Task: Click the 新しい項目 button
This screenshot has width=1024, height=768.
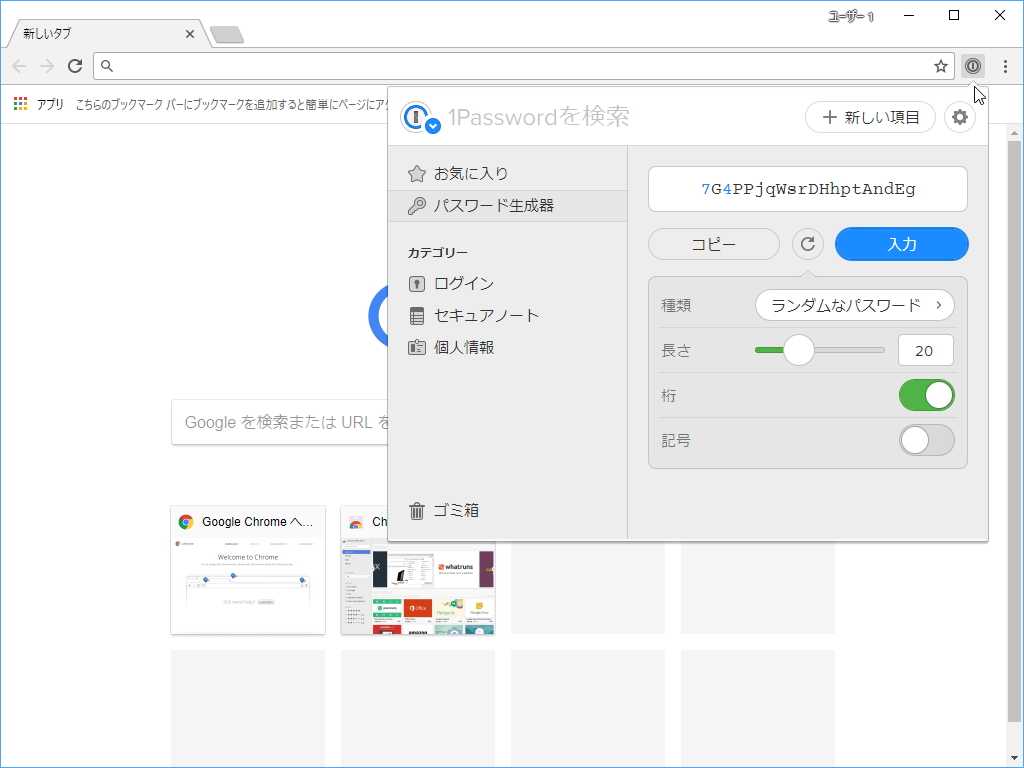Action: coord(870,117)
